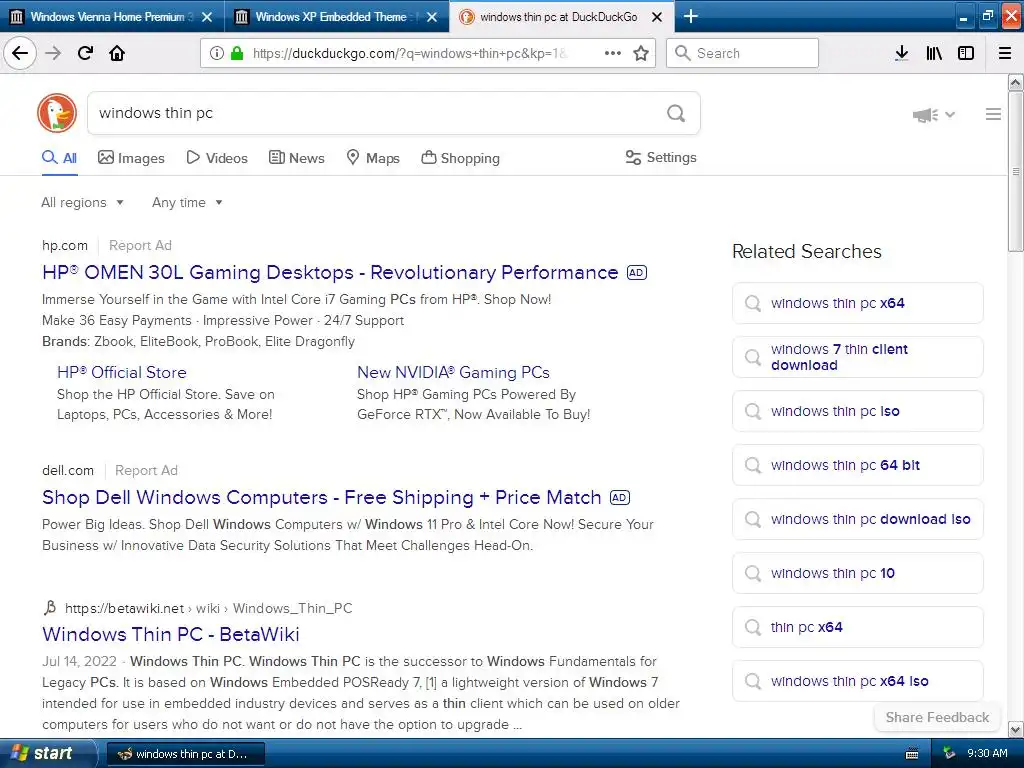The height and width of the screenshot is (768, 1024).
Task: Search related: windows thin pc 10
Action: (857, 573)
